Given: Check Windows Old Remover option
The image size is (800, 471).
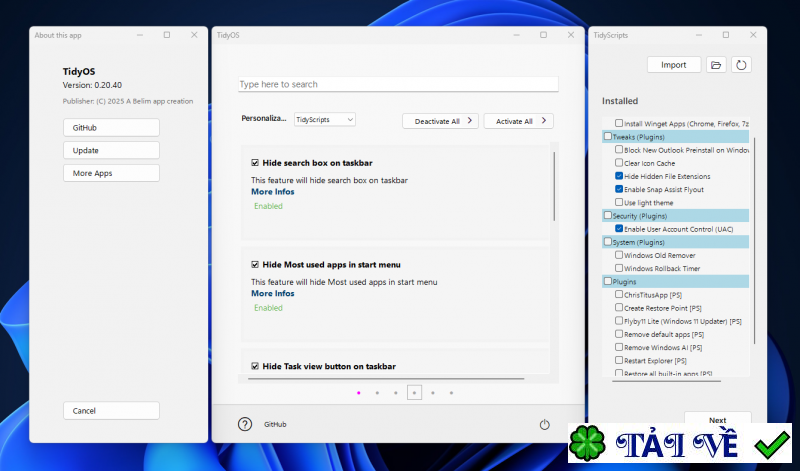Looking at the screenshot, I should click(x=619, y=255).
